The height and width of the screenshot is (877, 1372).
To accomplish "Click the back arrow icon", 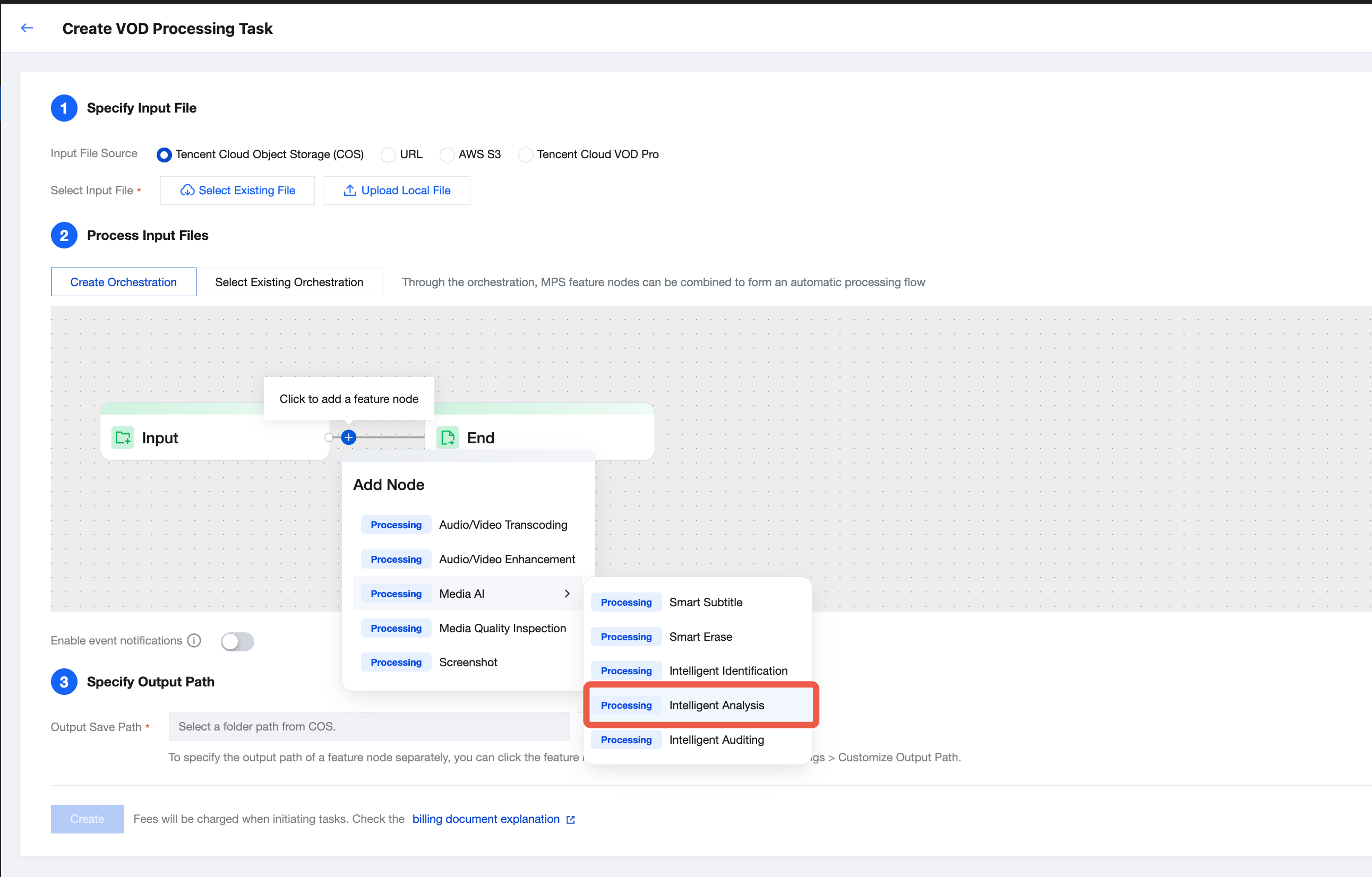I will click(27, 28).
